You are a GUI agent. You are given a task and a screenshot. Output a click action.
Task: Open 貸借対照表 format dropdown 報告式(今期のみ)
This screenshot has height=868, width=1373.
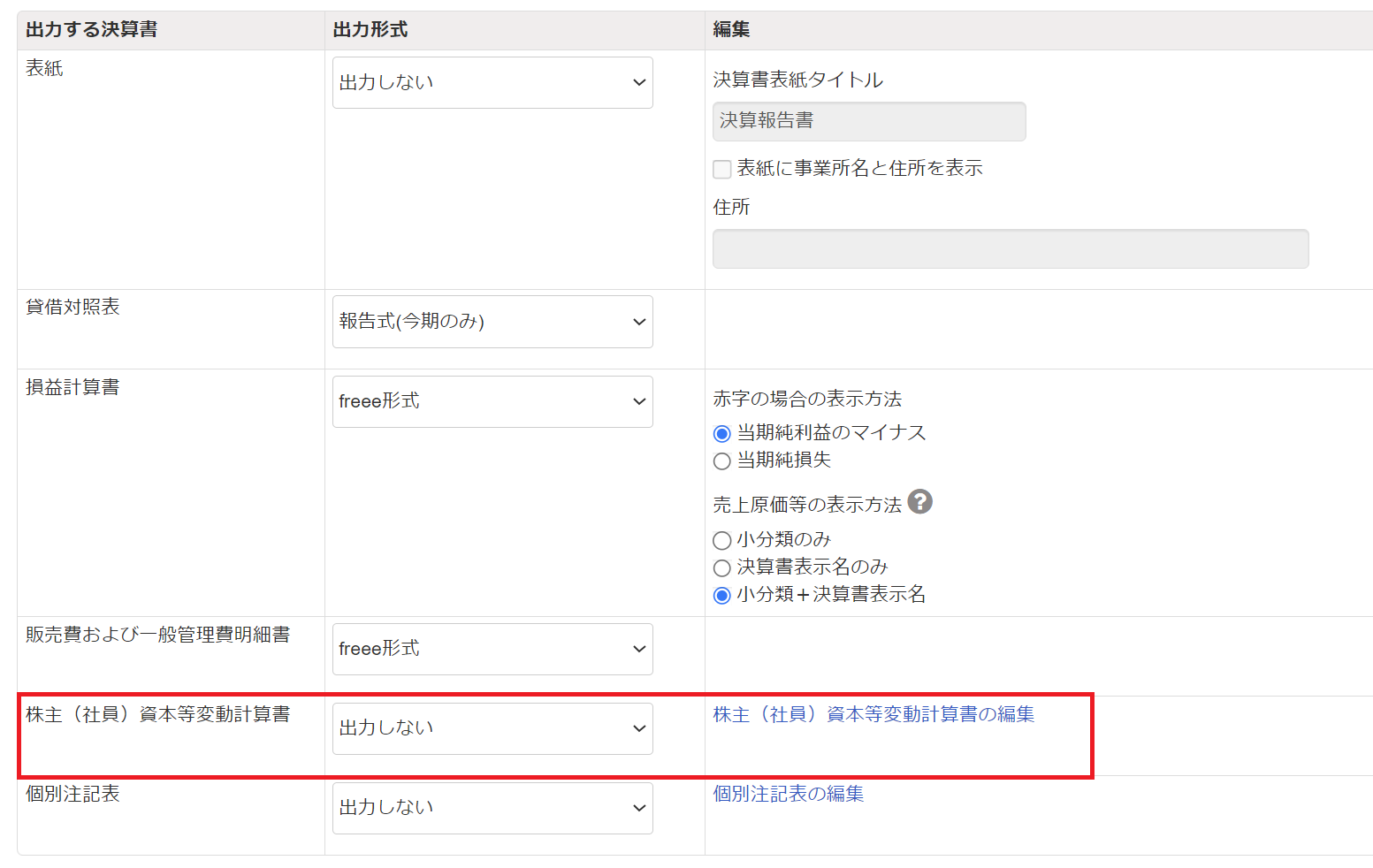(x=492, y=322)
